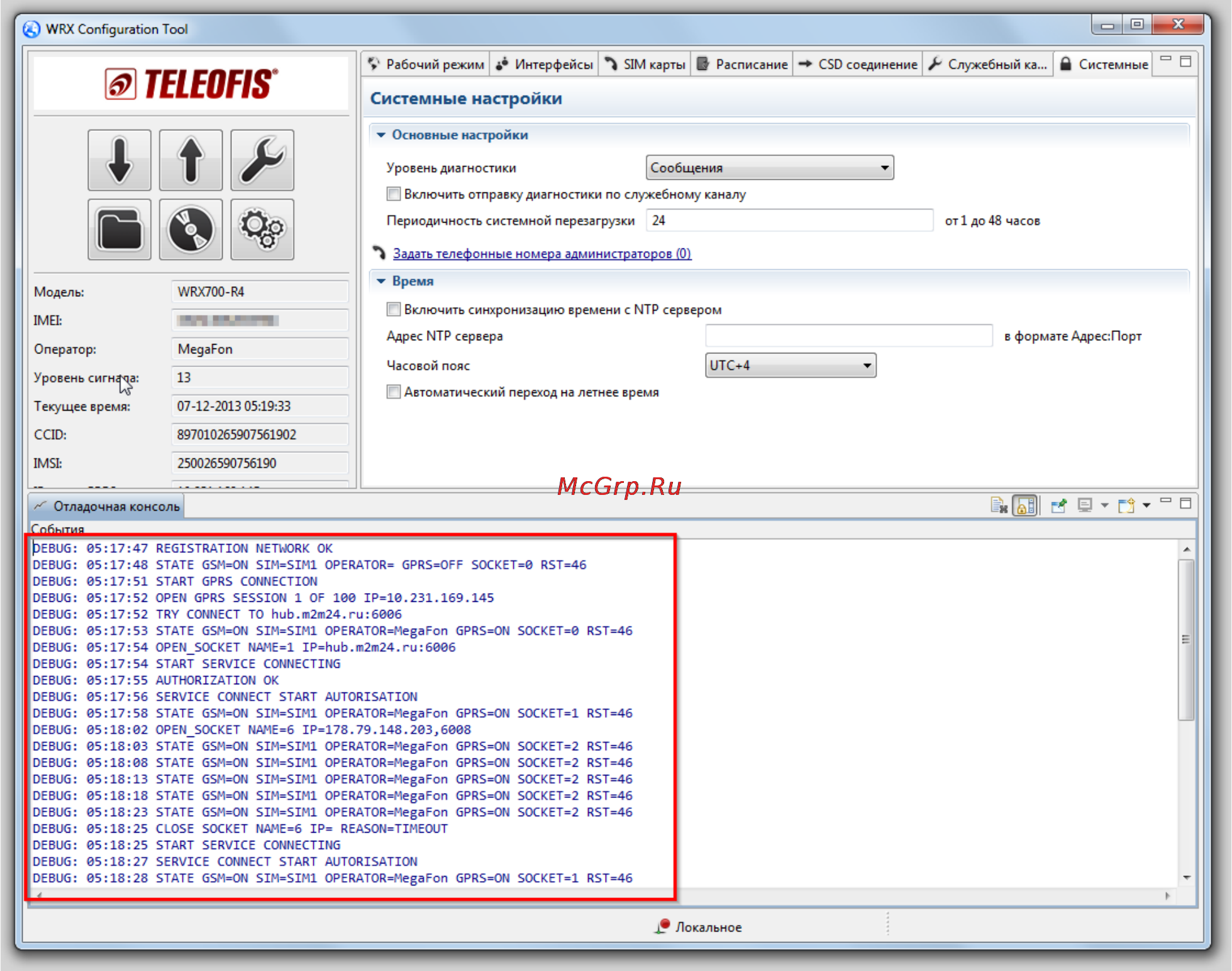Image resolution: width=1232 pixels, height=971 pixels.
Task: Click the phone icon beside administrators link
Action: tap(379, 253)
